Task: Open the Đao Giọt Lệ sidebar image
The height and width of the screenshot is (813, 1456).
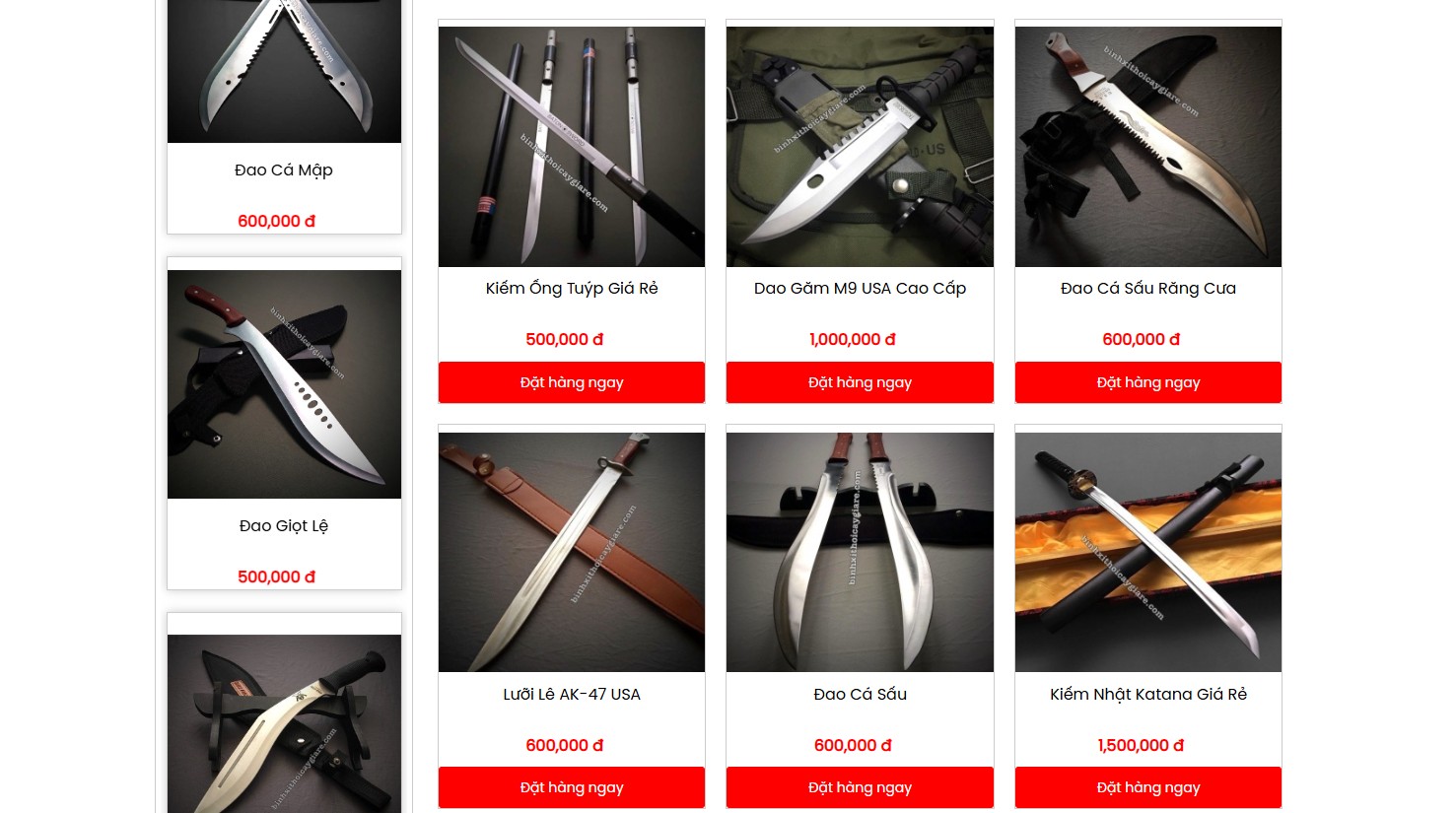Action: pyautogui.click(x=284, y=384)
